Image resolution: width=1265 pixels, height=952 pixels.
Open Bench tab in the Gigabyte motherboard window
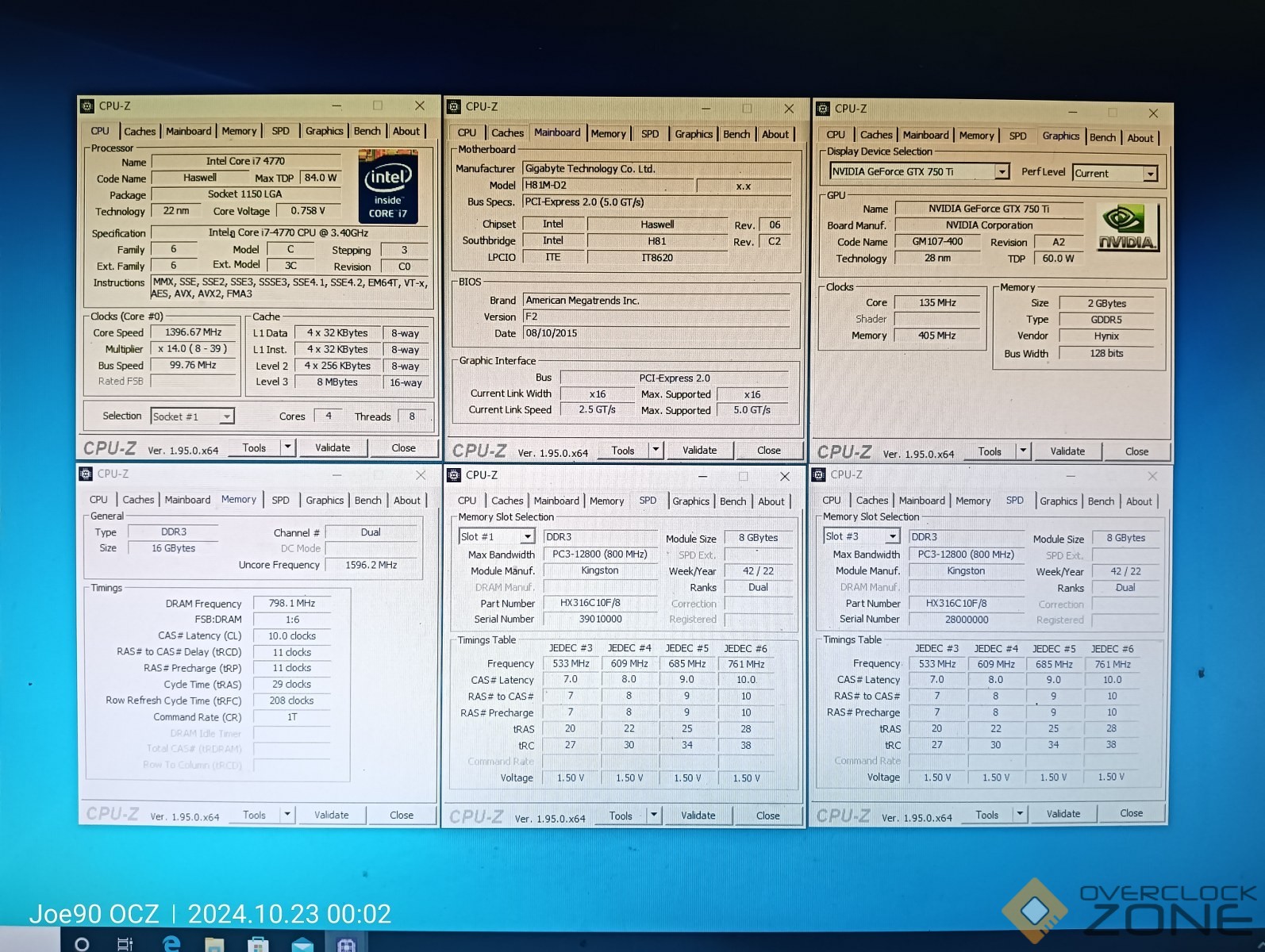[736, 134]
